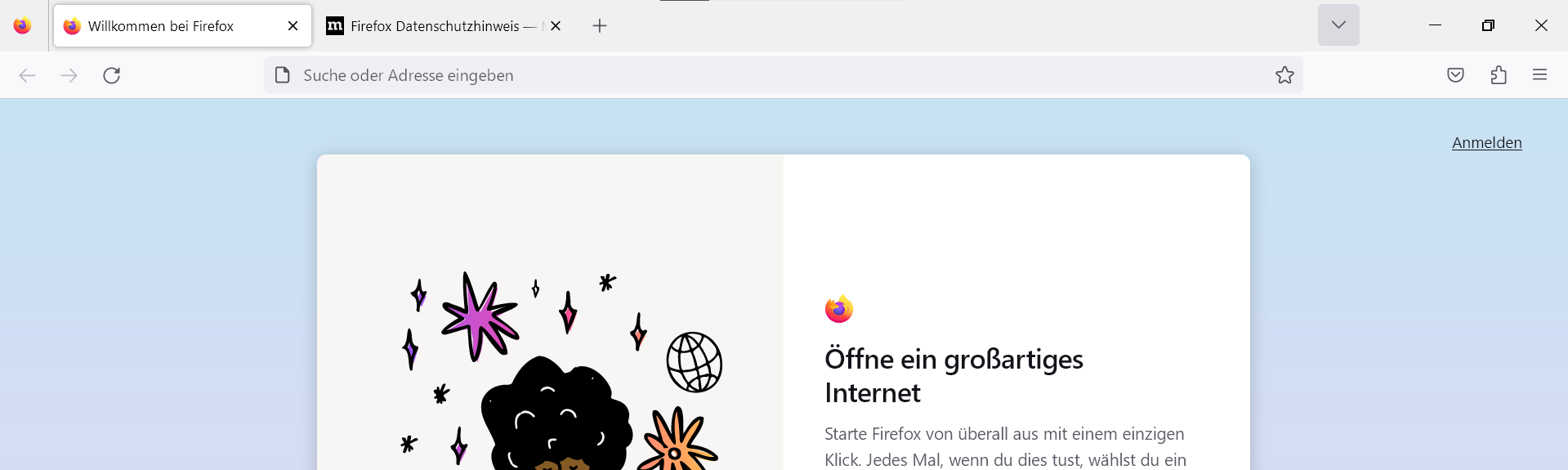Go back one page

tap(28, 75)
